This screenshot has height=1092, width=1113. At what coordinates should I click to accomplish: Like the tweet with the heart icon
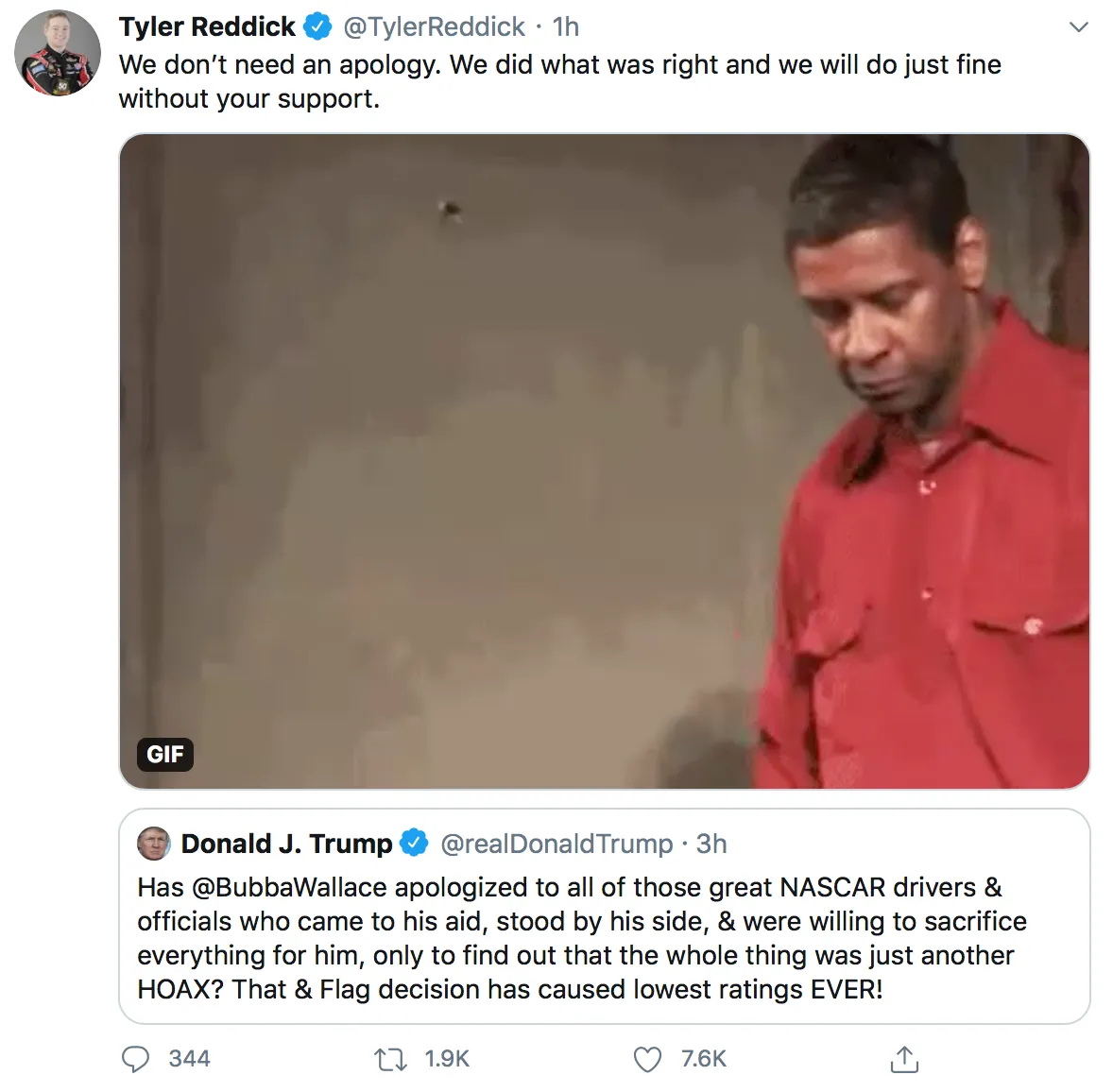point(647,1059)
